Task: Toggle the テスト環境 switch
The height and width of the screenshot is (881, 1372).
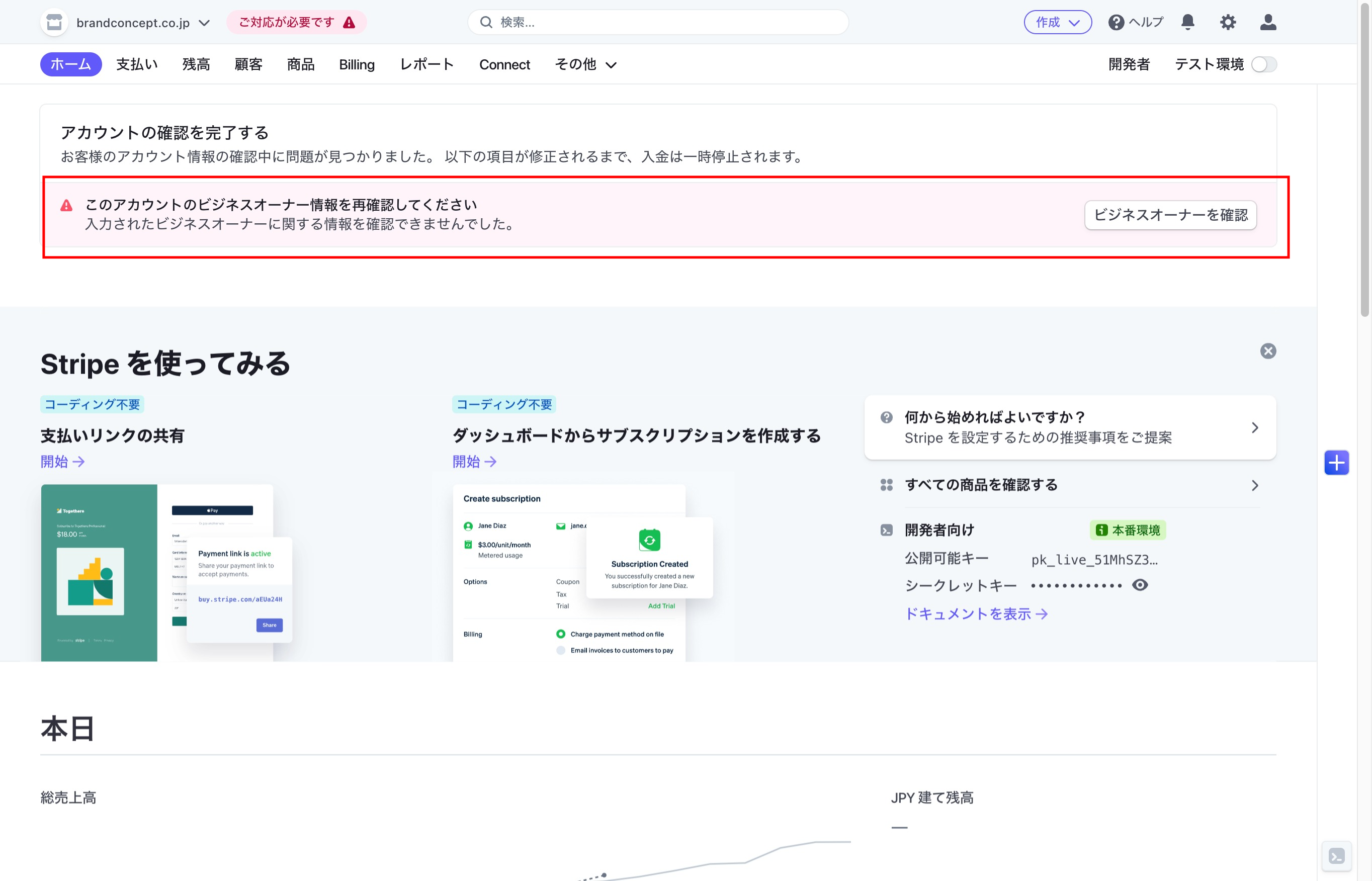Action: [x=1264, y=65]
